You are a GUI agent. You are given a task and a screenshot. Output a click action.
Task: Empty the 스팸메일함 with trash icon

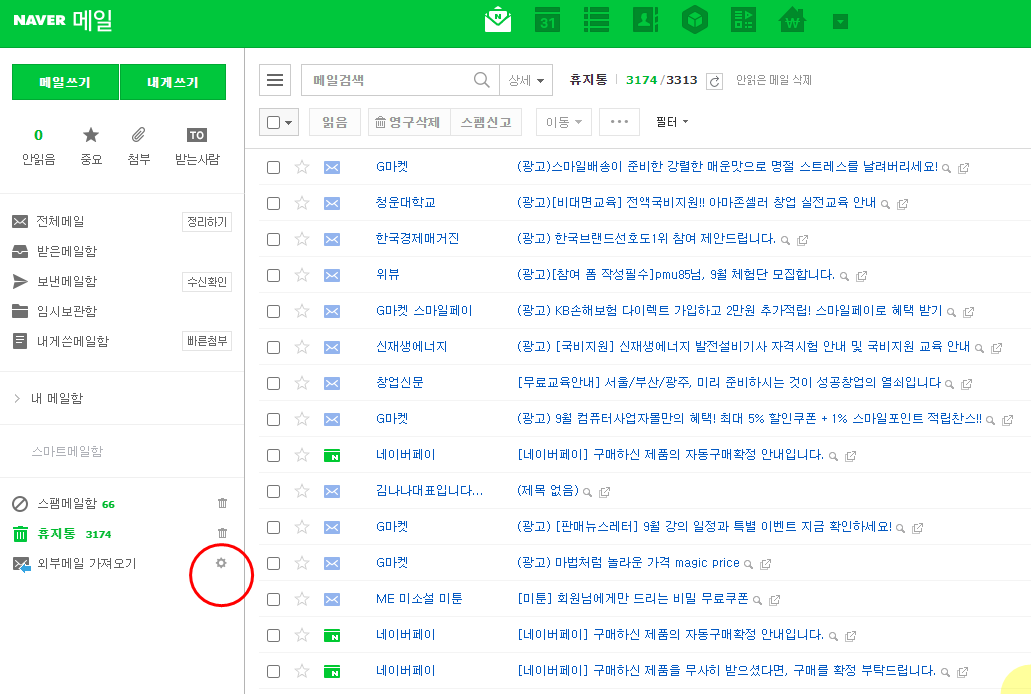coord(222,503)
